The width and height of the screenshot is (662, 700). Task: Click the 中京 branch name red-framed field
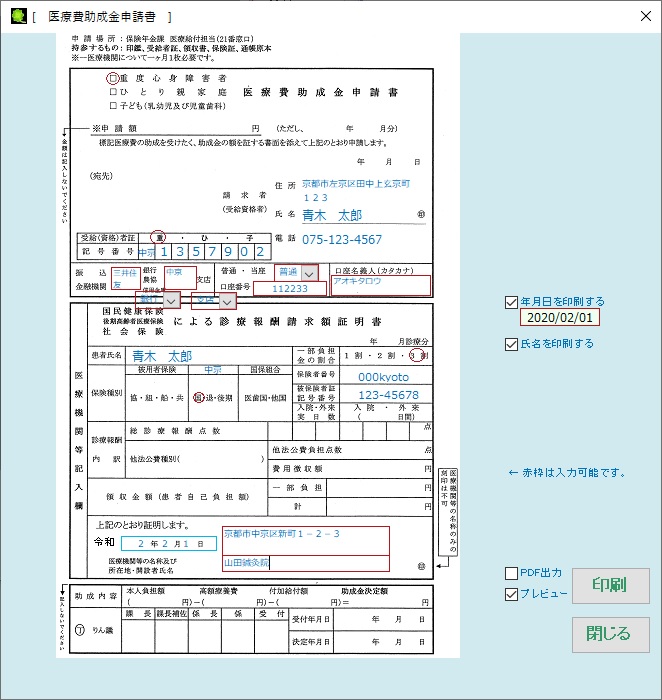(x=180, y=278)
